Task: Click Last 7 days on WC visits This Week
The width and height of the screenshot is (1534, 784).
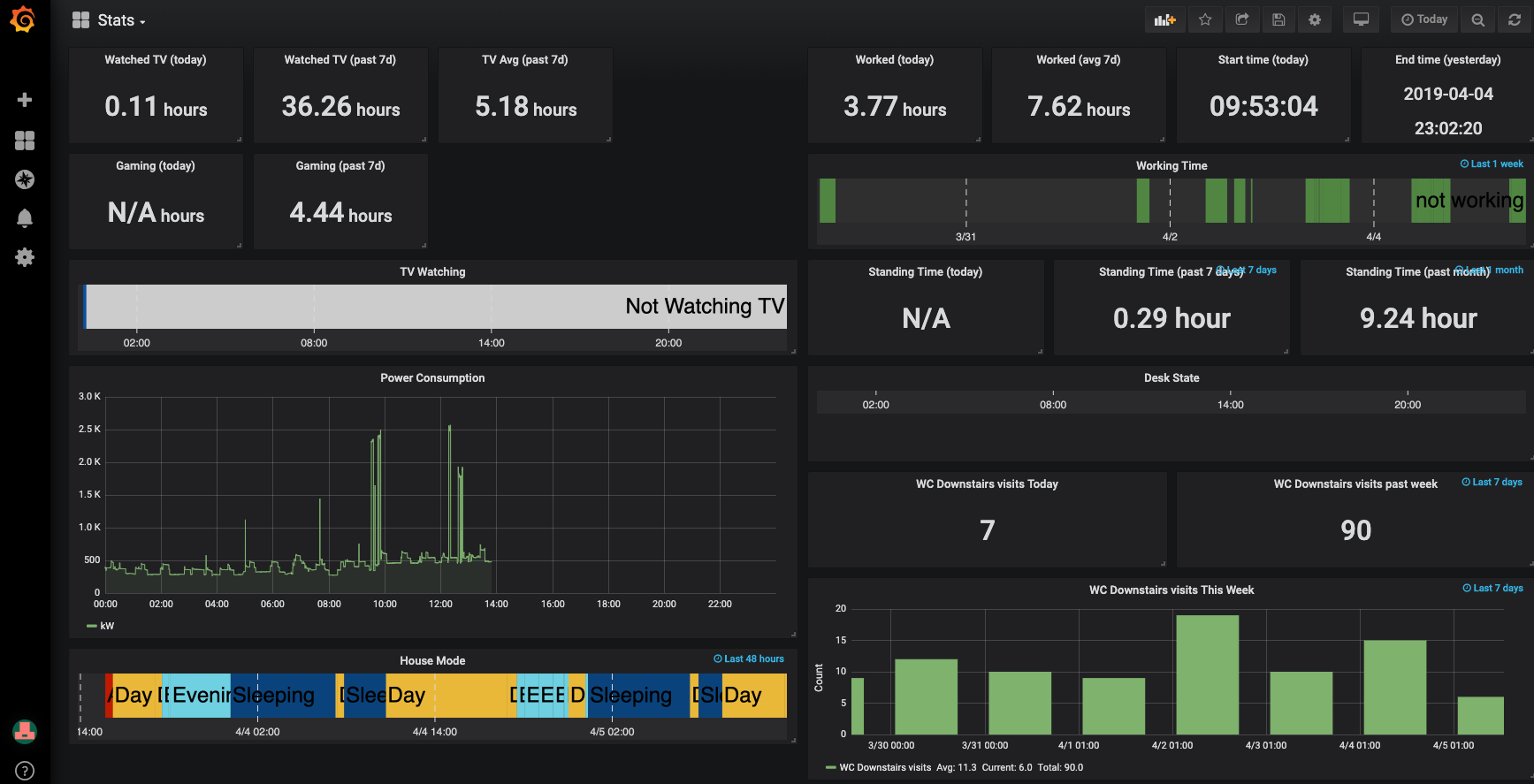Action: click(1492, 589)
